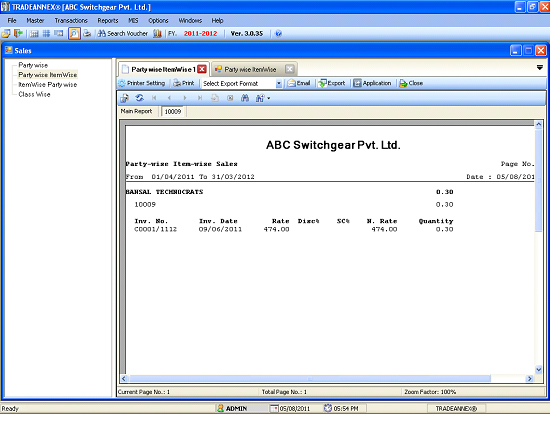Viewport: 550px width, 429px height.
Task: Click the close current view icon in viewer toolbar
Action: point(230,98)
